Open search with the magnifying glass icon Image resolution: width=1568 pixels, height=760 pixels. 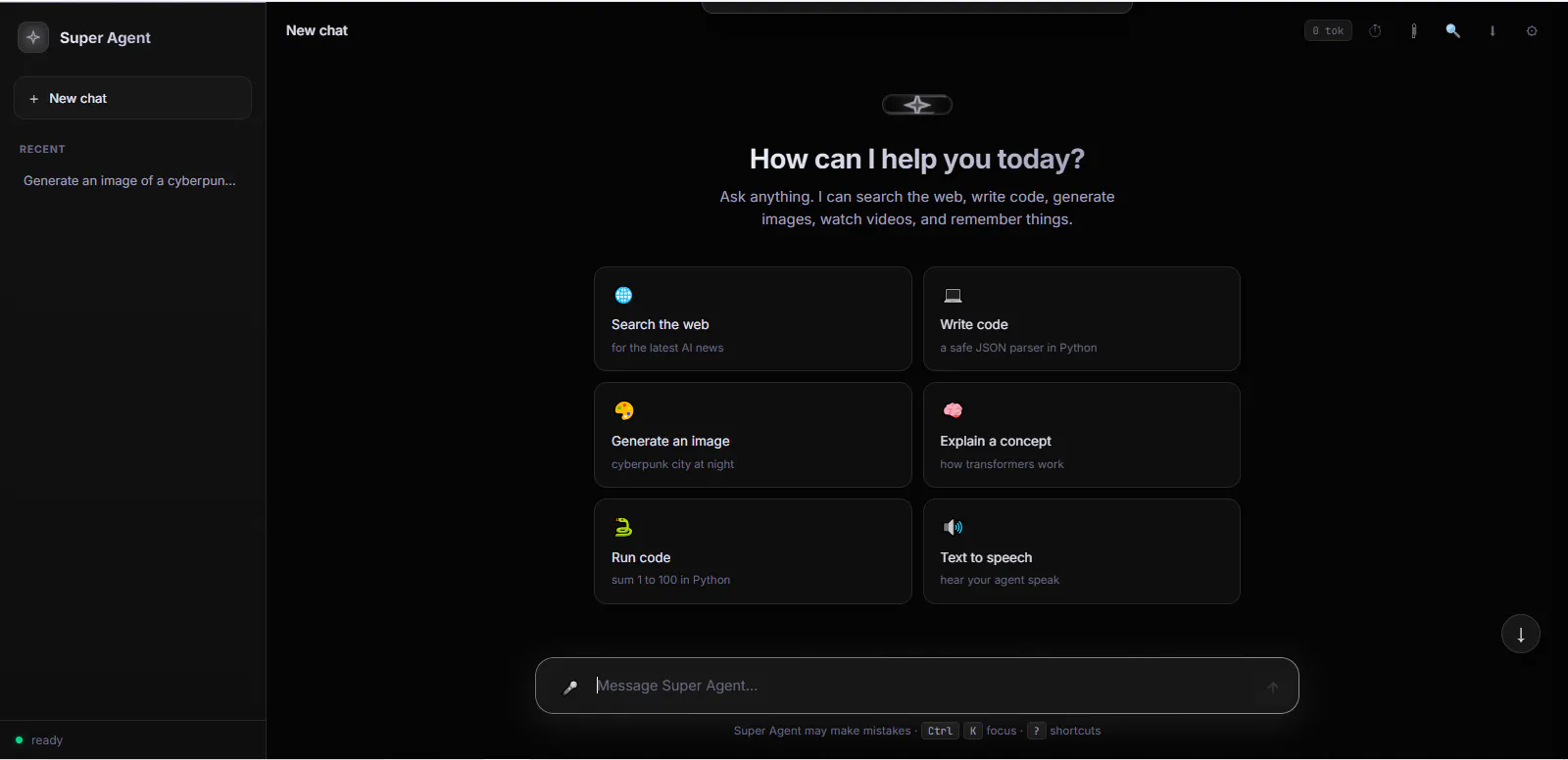pos(1452,30)
